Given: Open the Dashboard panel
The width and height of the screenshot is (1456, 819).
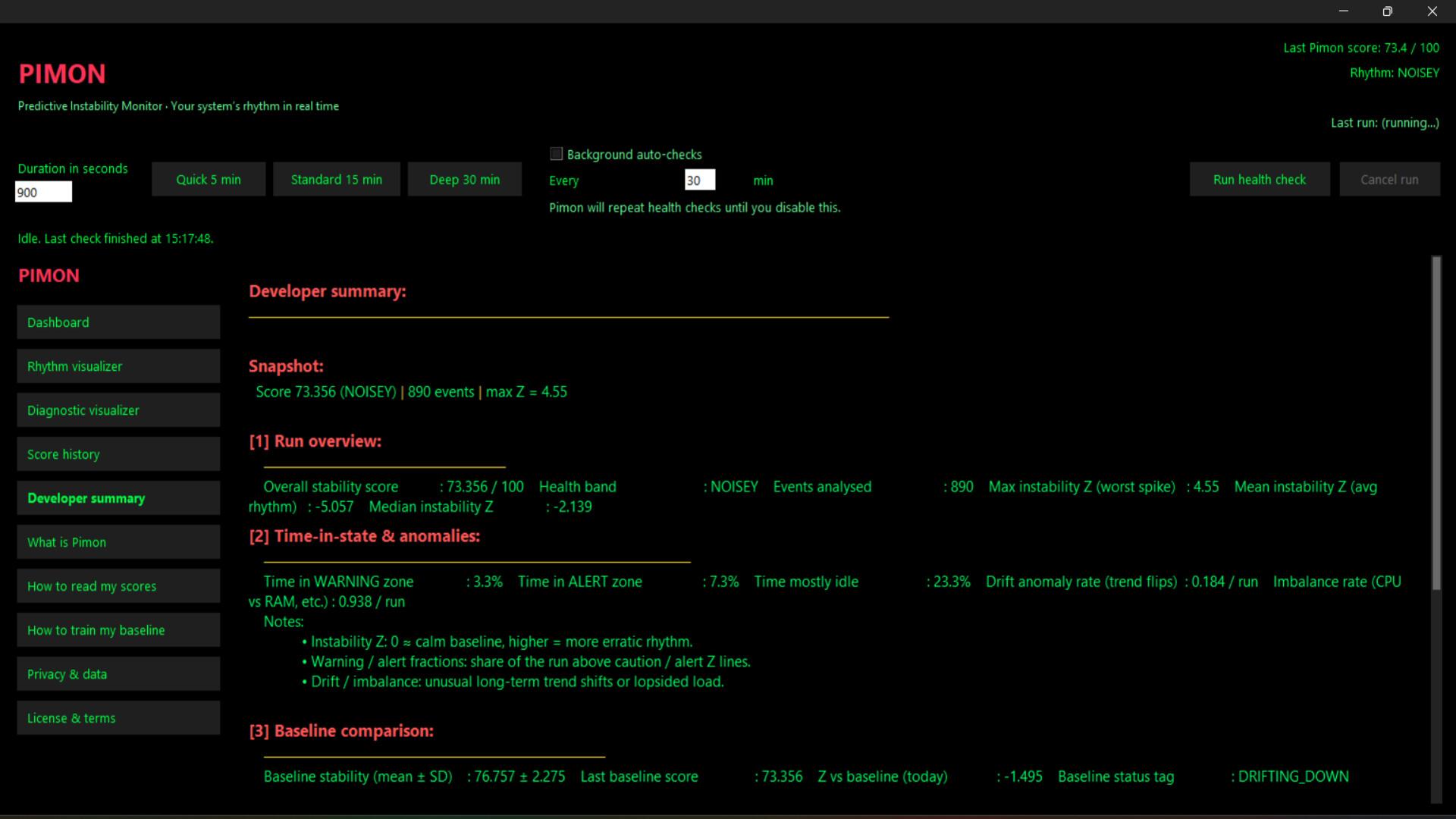Looking at the screenshot, I should coord(118,322).
